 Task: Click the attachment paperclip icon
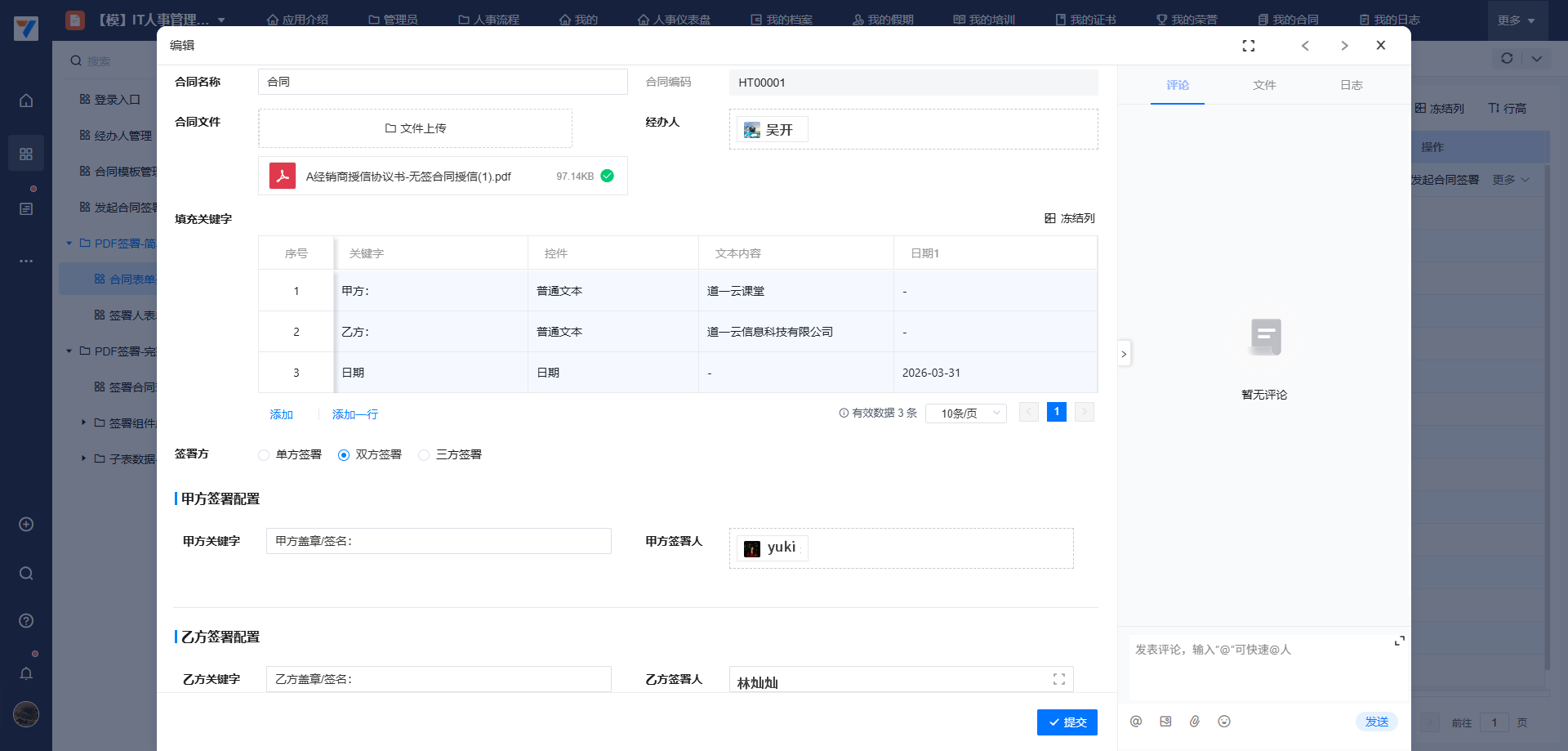pos(1194,721)
